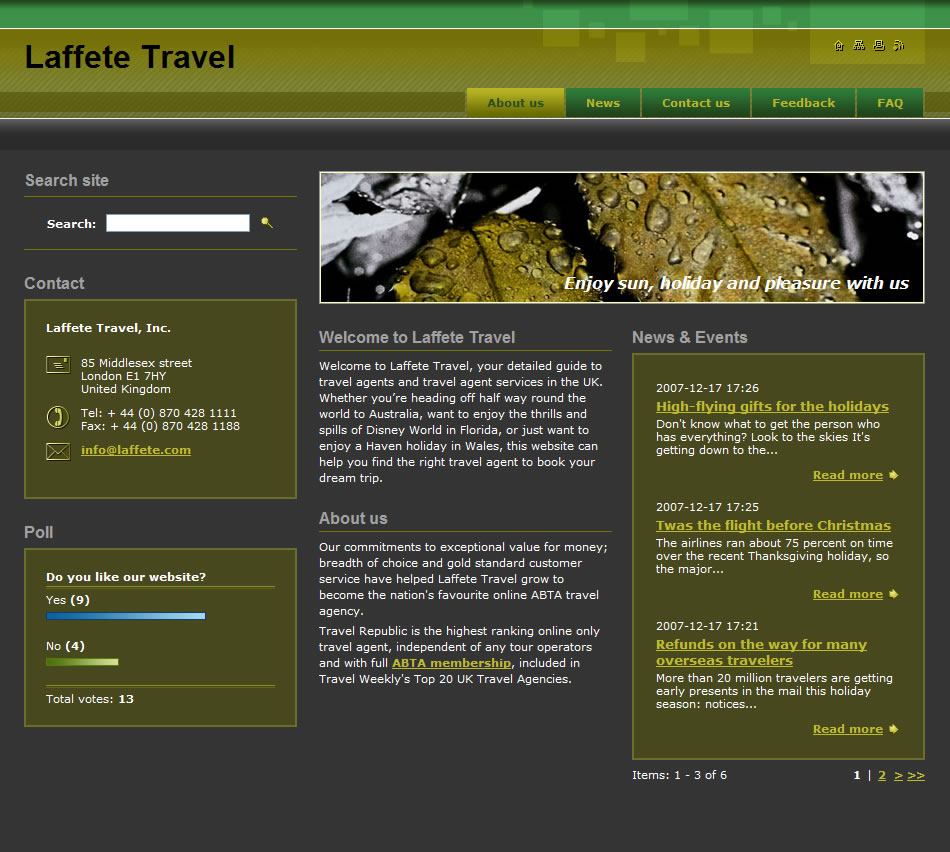
Task: Click the envelope email icon
Action: [58, 452]
